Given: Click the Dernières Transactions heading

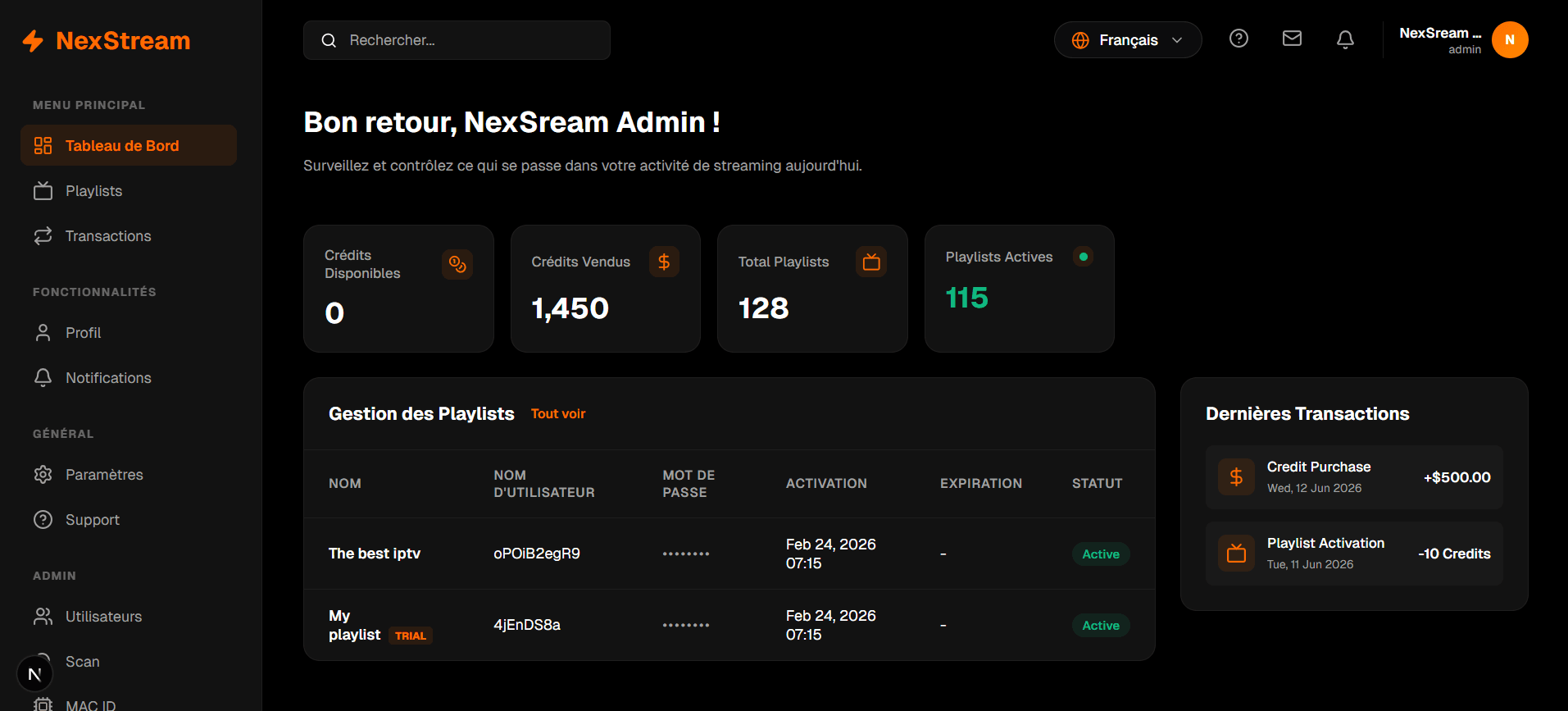Looking at the screenshot, I should (1307, 414).
